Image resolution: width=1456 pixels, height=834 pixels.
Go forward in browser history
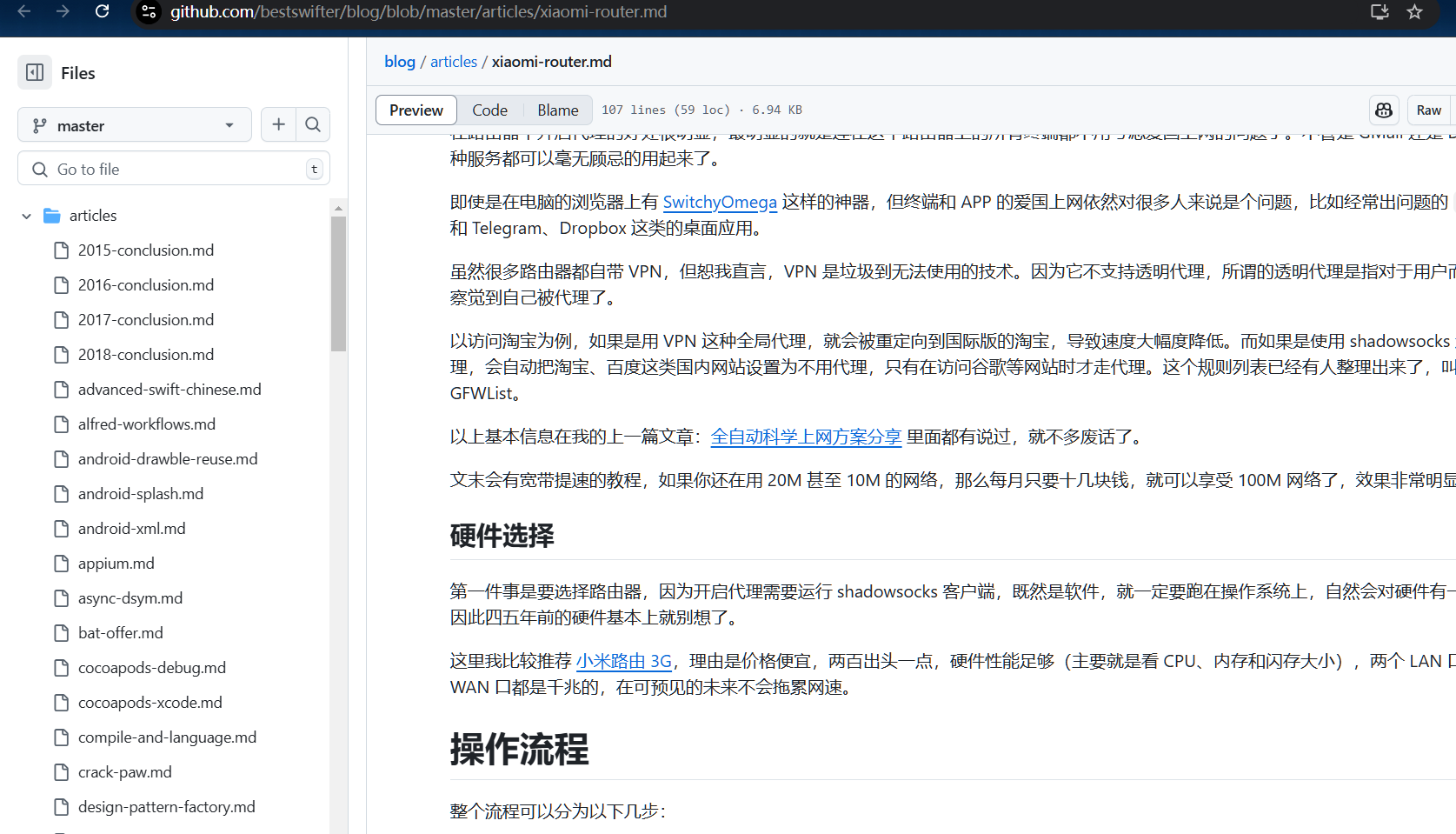63,11
